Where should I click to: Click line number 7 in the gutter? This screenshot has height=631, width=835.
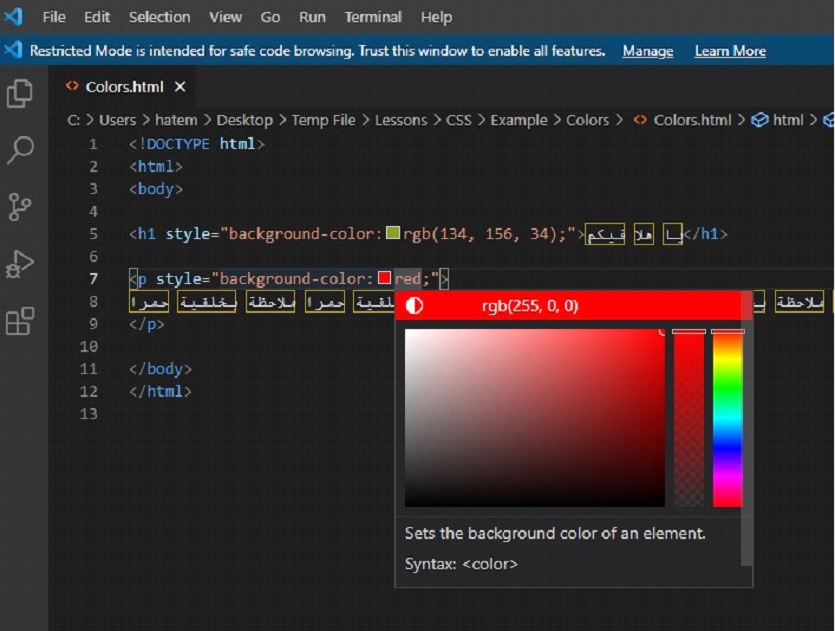point(94,278)
